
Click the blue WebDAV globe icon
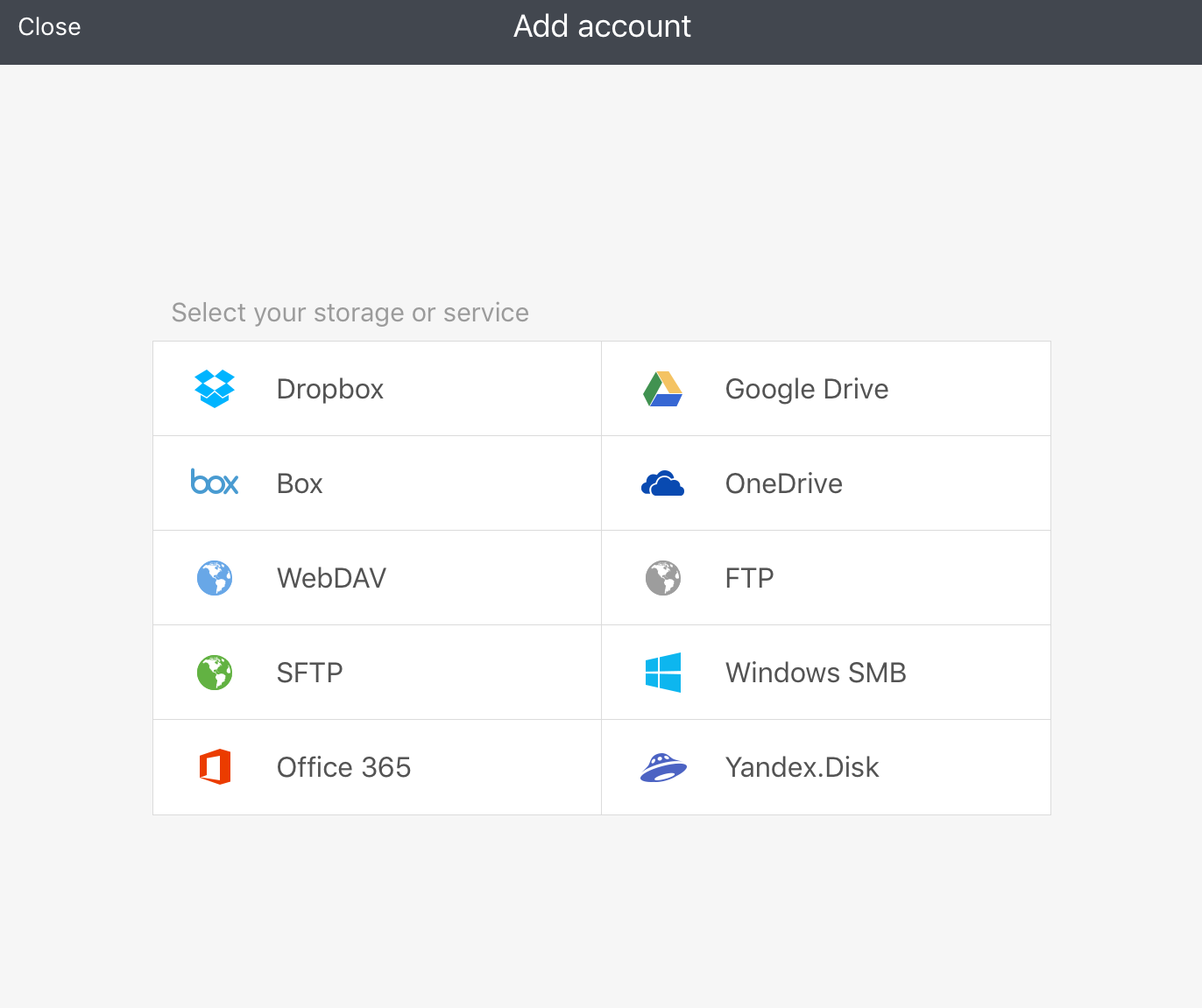pyautogui.click(x=215, y=578)
